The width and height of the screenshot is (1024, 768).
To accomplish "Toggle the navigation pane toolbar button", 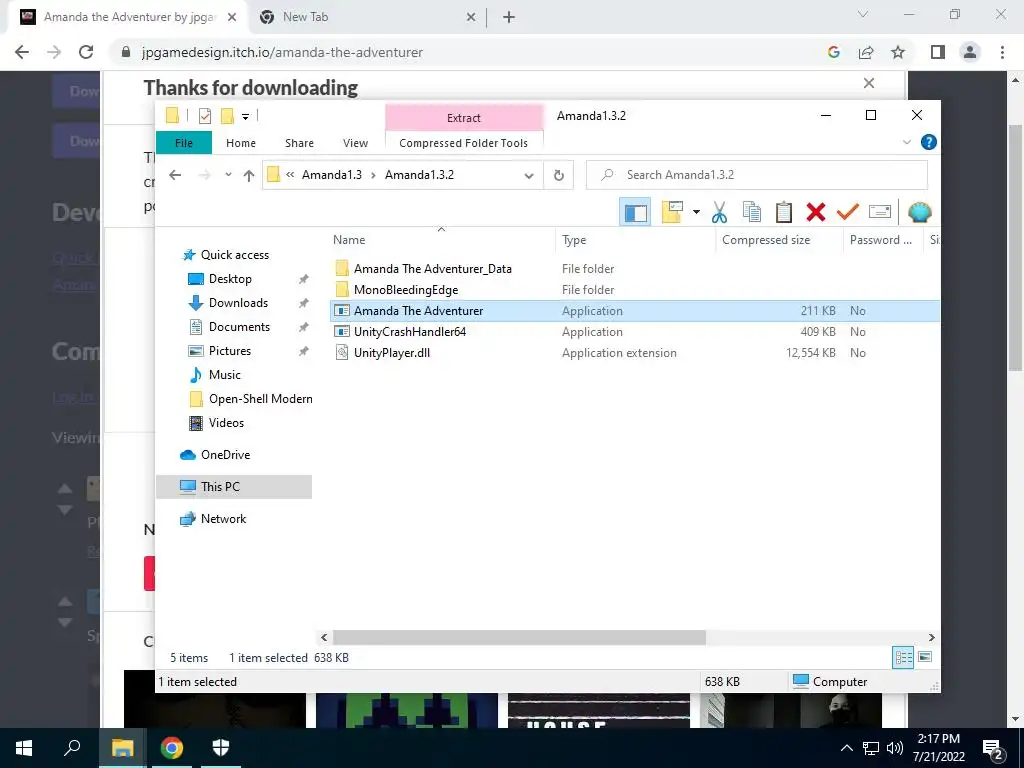I will pos(635,212).
